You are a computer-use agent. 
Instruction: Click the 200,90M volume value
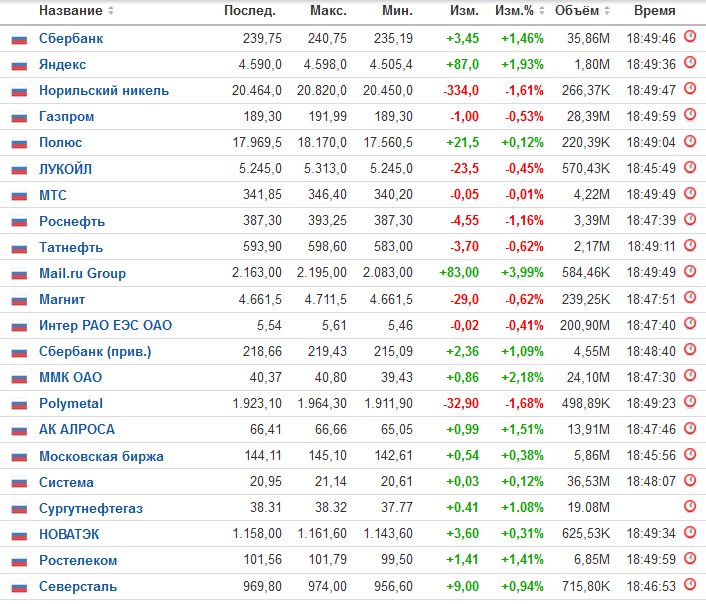(x=584, y=326)
